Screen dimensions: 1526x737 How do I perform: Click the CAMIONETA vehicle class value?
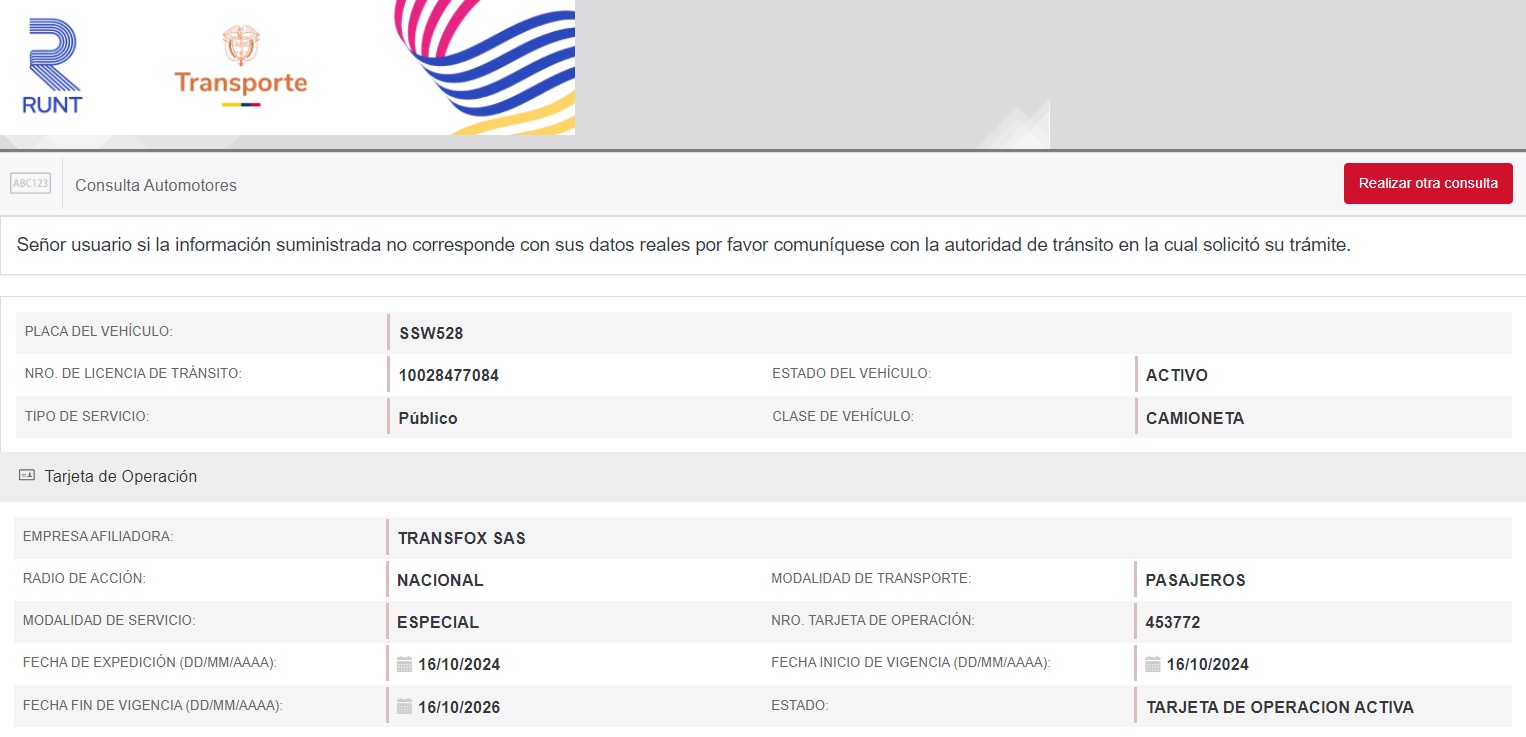[x=1194, y=418]
